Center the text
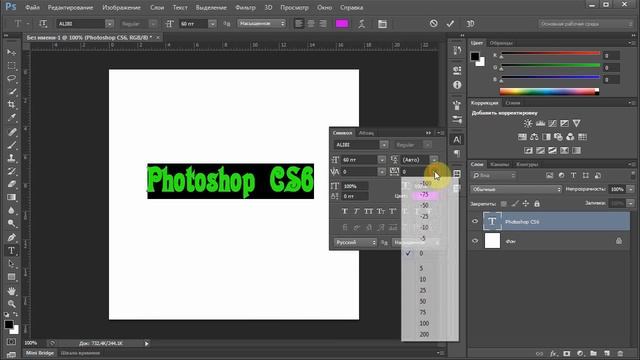The image size is (640, 360). 311,24
